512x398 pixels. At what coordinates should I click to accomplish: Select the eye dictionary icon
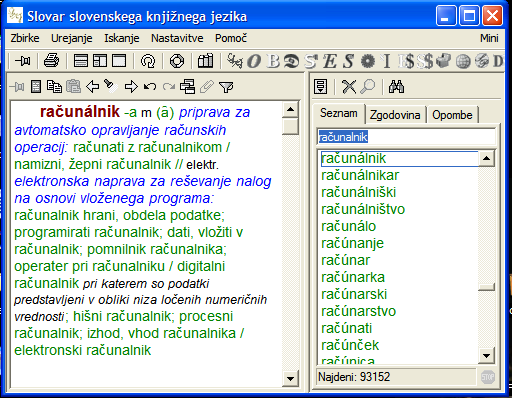click(291, 61)
